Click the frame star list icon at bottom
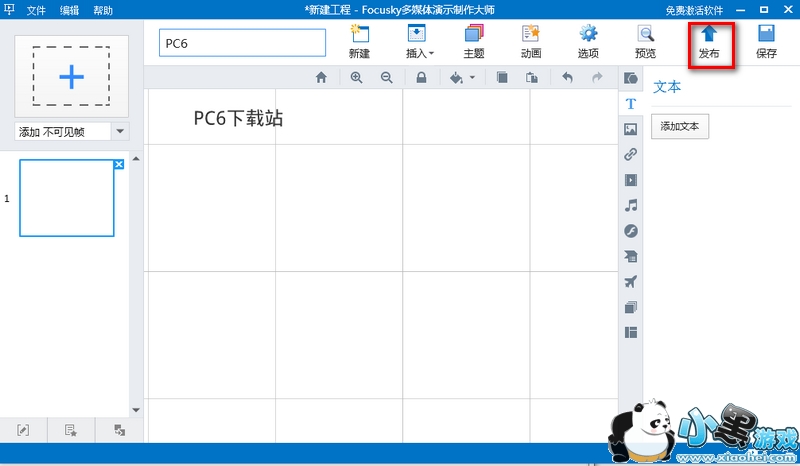 pos(70,430)
